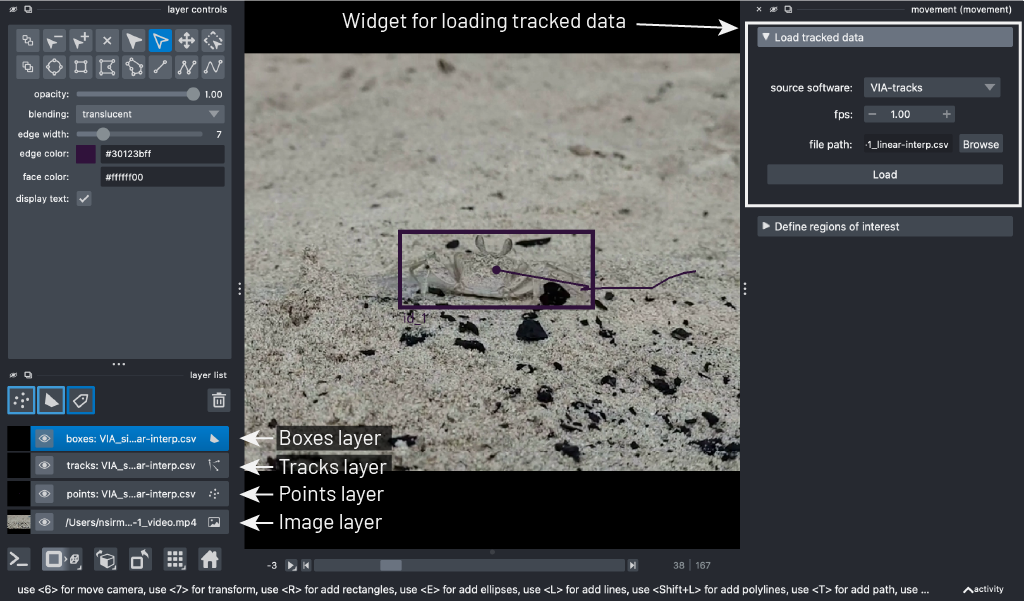This screenshot has width=1024, height=602.
Task: Toggle display text checkbox
Action: (x=84, y=198)
